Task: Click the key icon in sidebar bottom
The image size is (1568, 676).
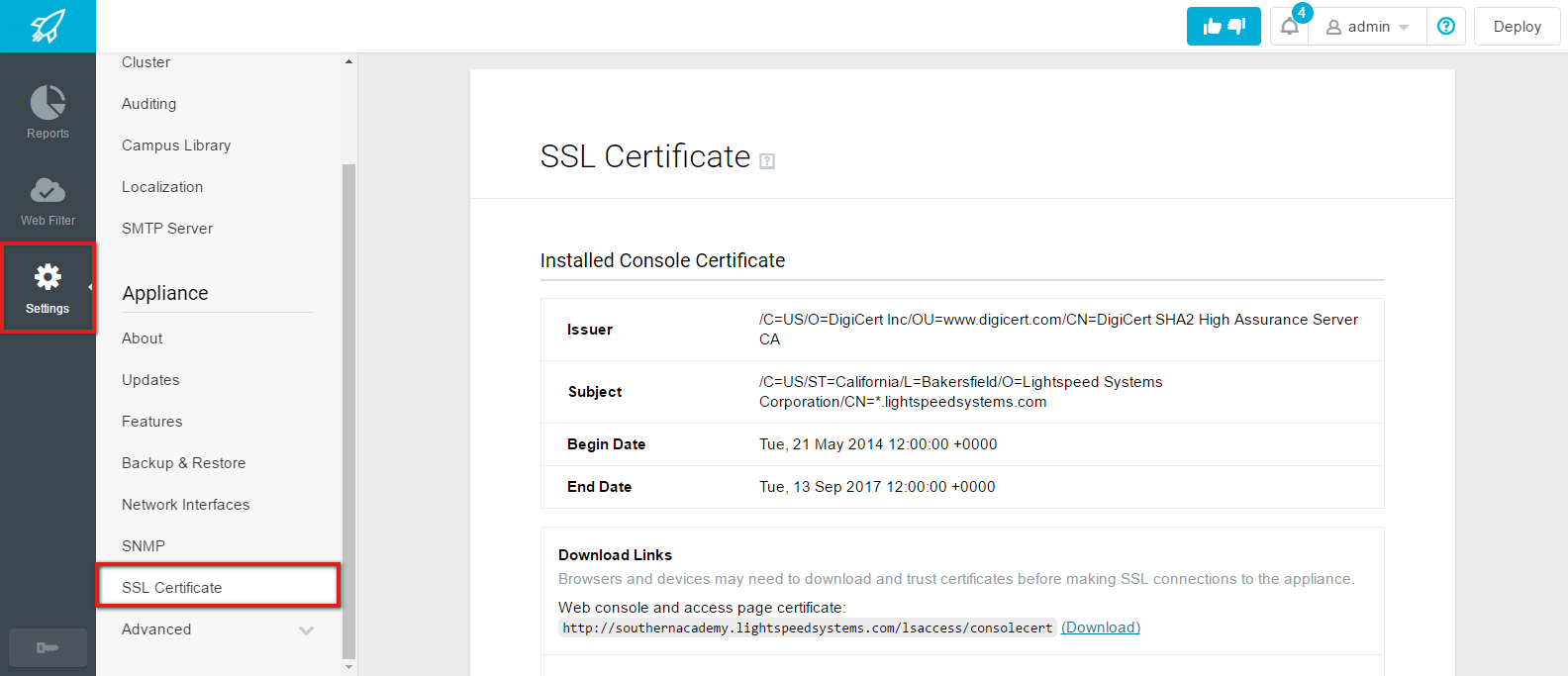Action: pos(48,647)
